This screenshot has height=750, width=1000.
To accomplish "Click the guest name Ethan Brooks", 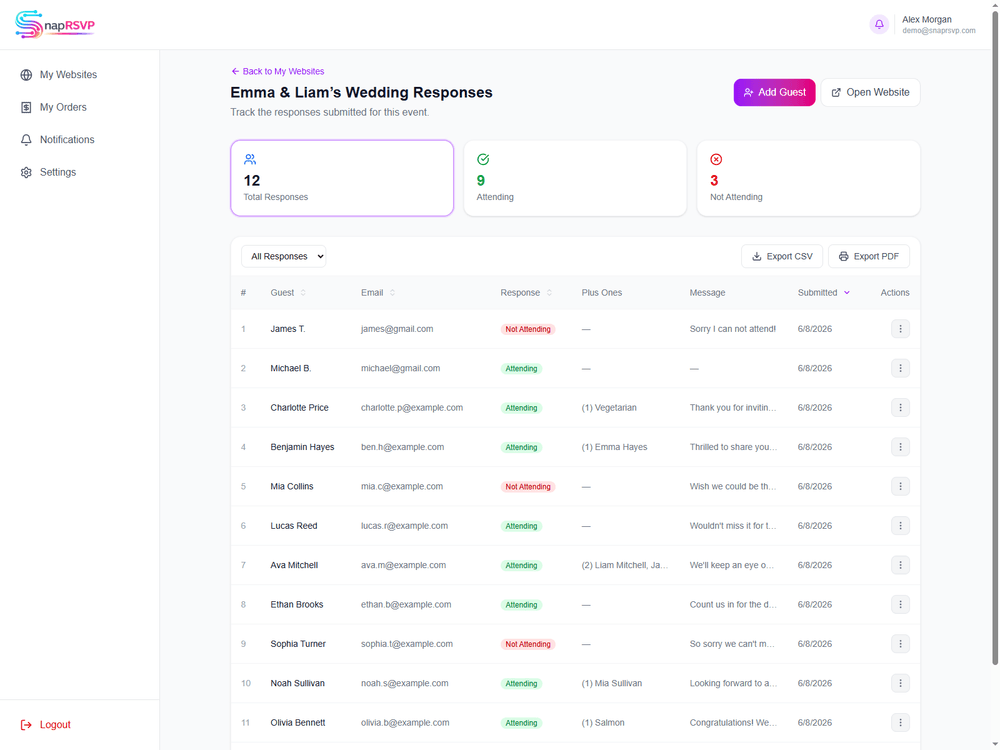I will pyautogui.click(x=297, y=605).
